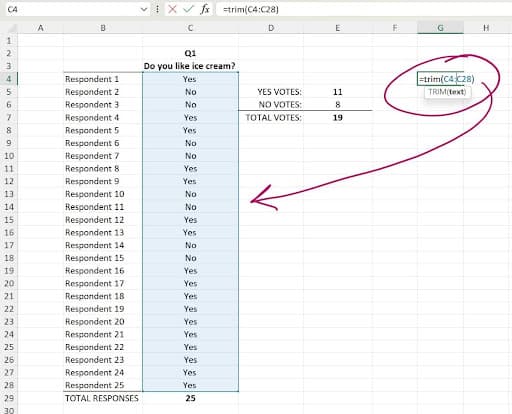Click the formula bar options dots
This screenshot has height=414, width=512.
pos(157,9)
